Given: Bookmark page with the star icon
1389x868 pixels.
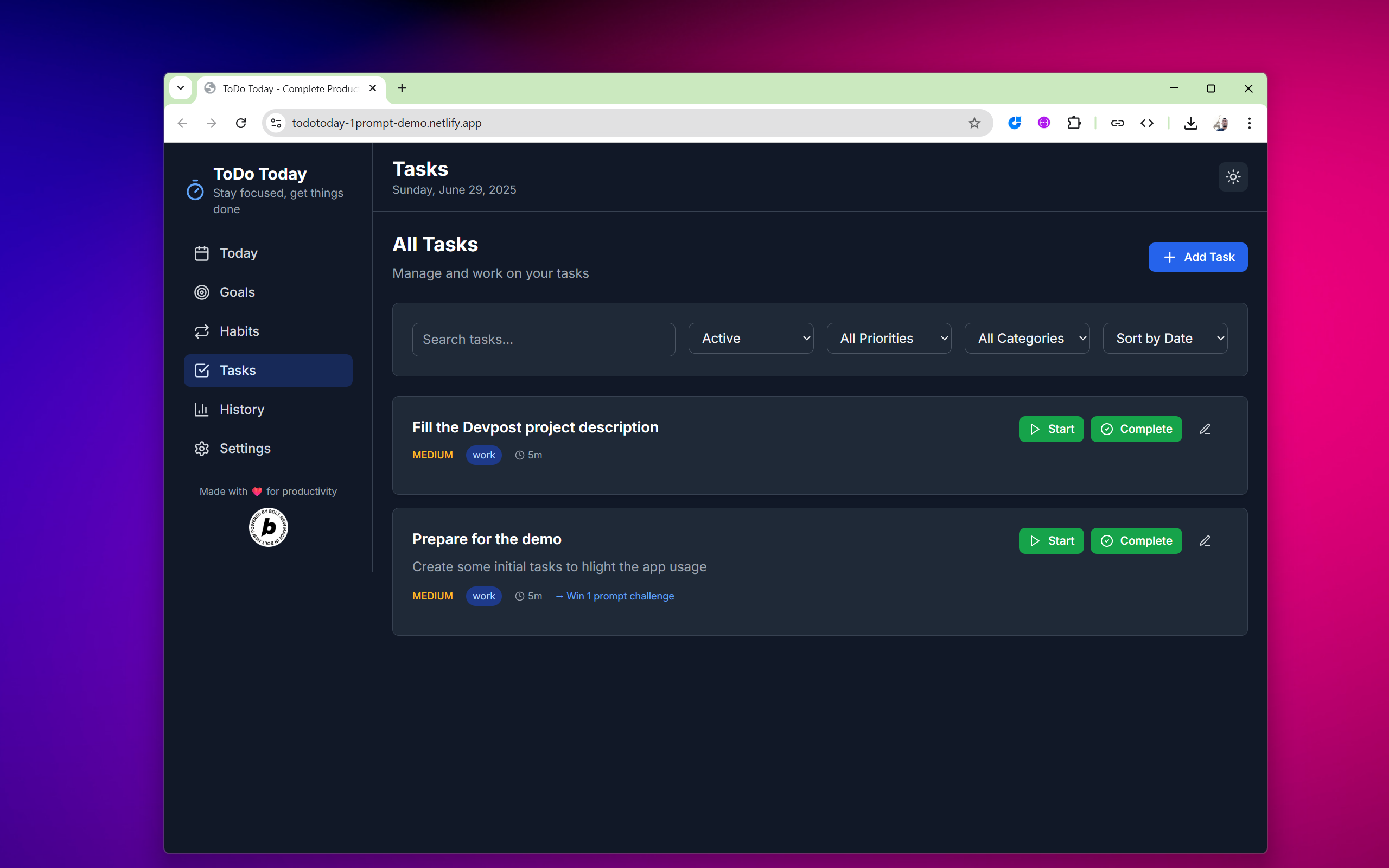Looking at the screenshot, I should (974, 123).
